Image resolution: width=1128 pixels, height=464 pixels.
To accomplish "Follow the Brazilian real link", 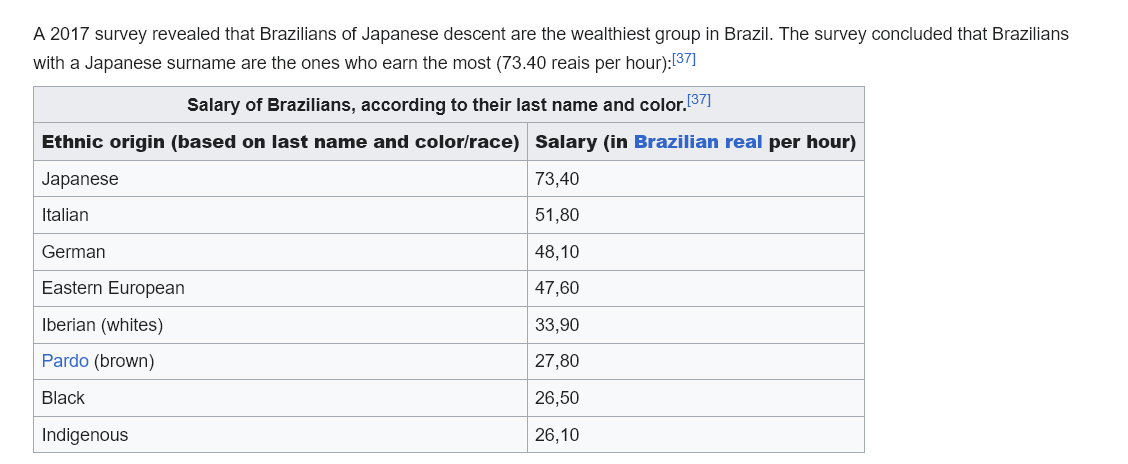I will click(698, 142).
